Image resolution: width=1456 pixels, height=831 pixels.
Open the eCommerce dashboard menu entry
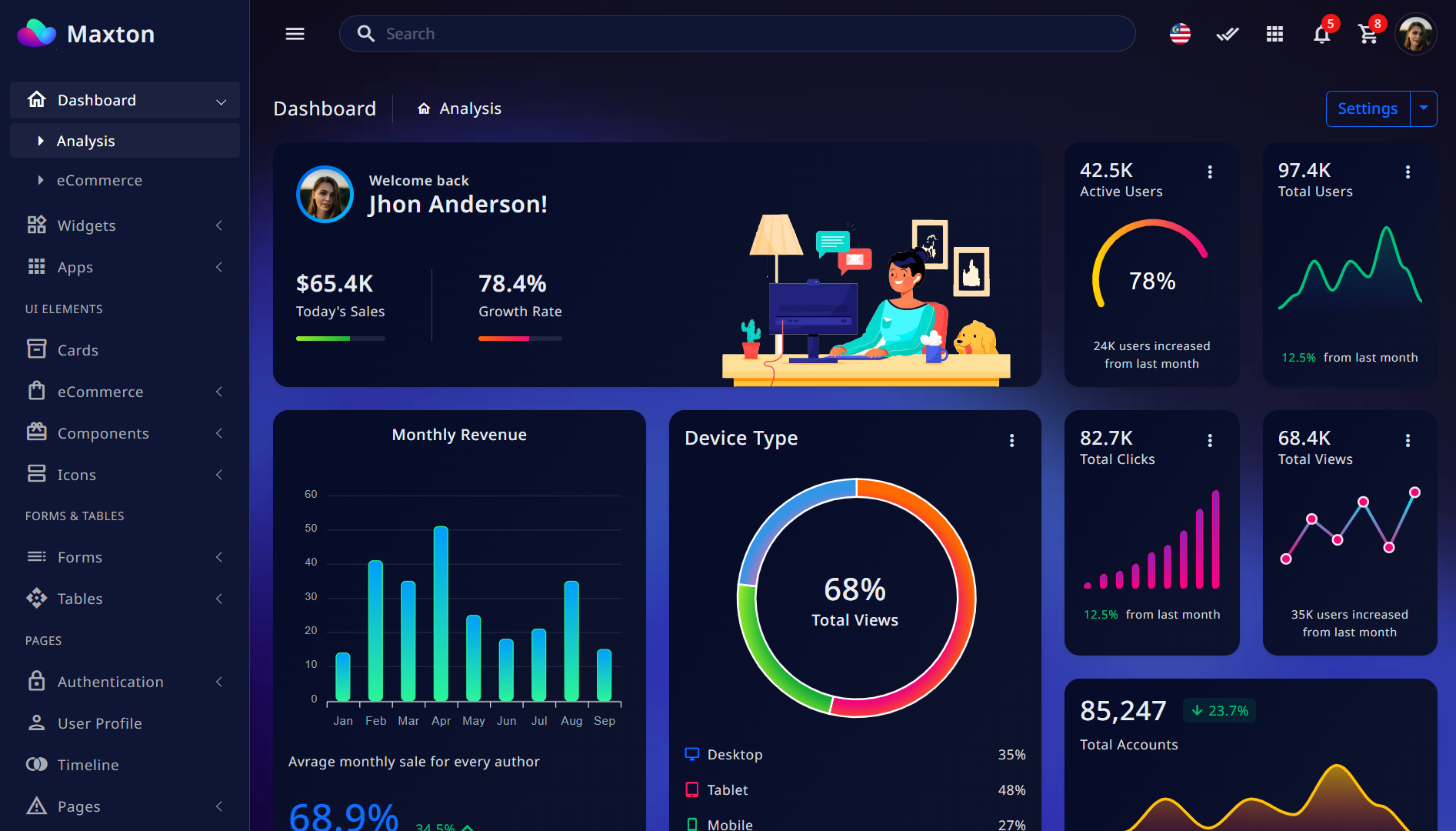tap(98, 179)
